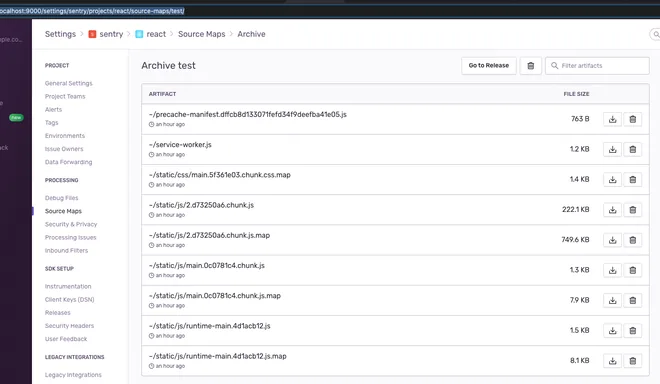Open Alerts settings in the sidebar
This screenshot has width=660, height=384.
click(x=53, y=109)
